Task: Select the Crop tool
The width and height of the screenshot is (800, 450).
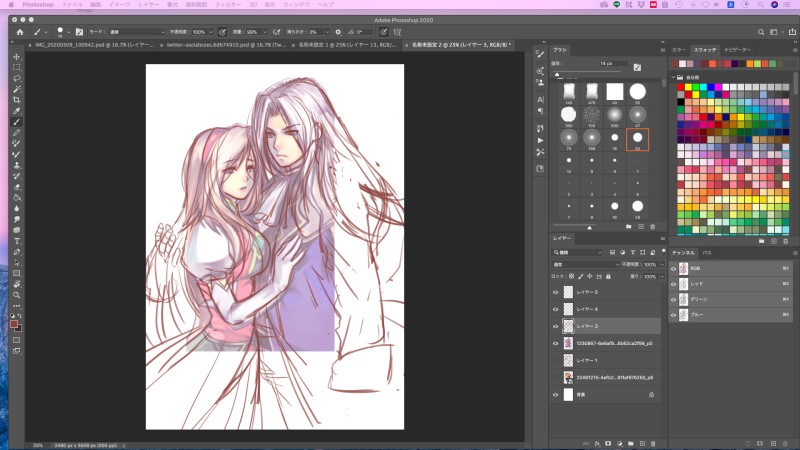Action: pyautogui.click(x=17, y=100)
